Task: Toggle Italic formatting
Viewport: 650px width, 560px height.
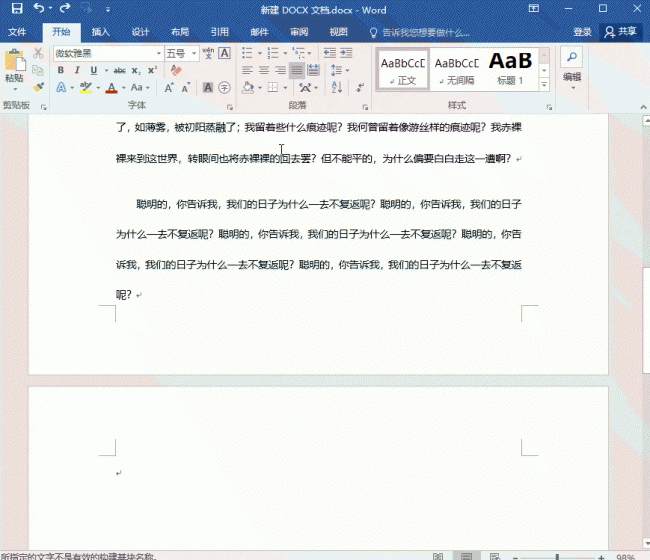Action: (77, 70)
